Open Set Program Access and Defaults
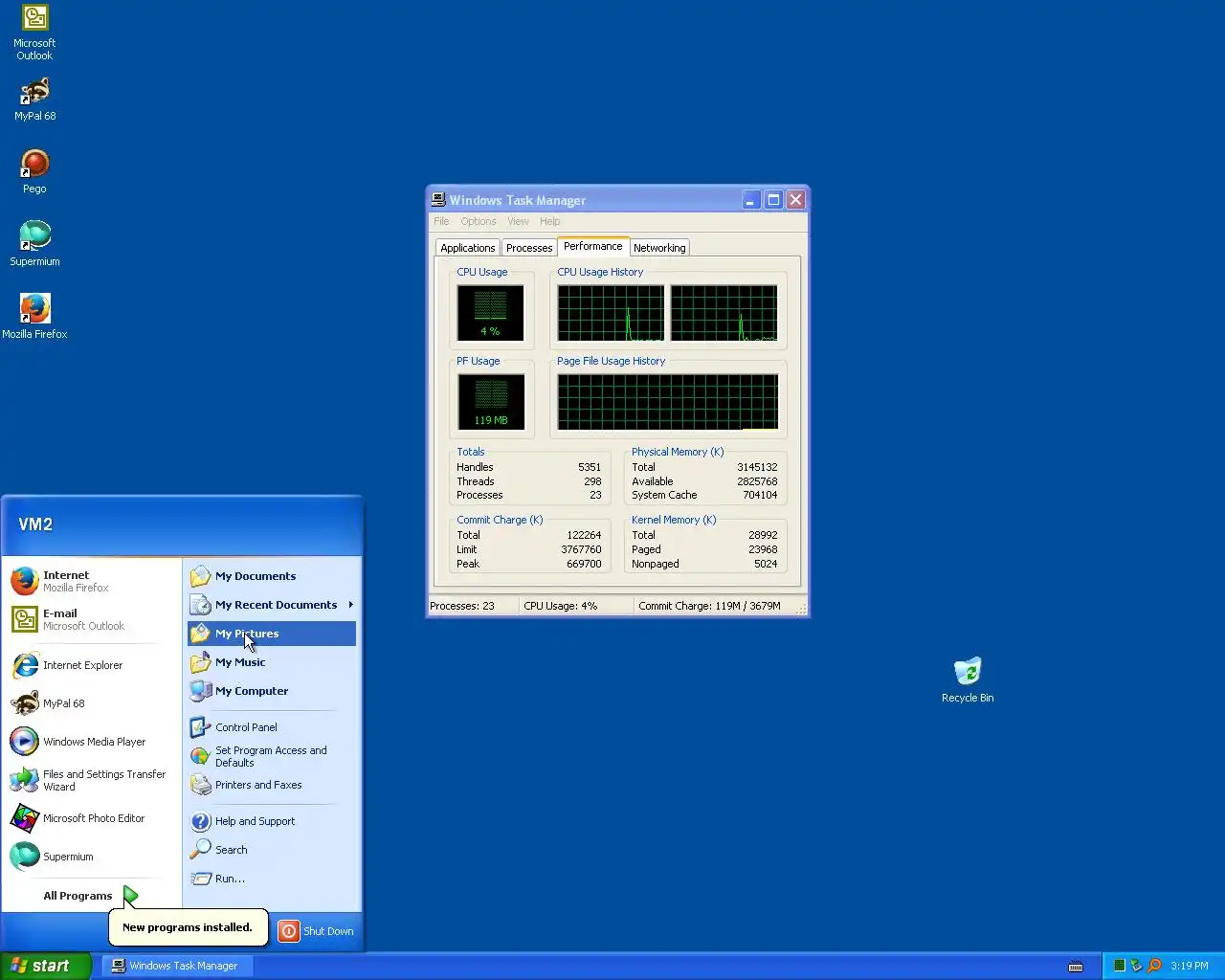Image resolution: width=1225 pixels, height=980 pixels. 272,756
